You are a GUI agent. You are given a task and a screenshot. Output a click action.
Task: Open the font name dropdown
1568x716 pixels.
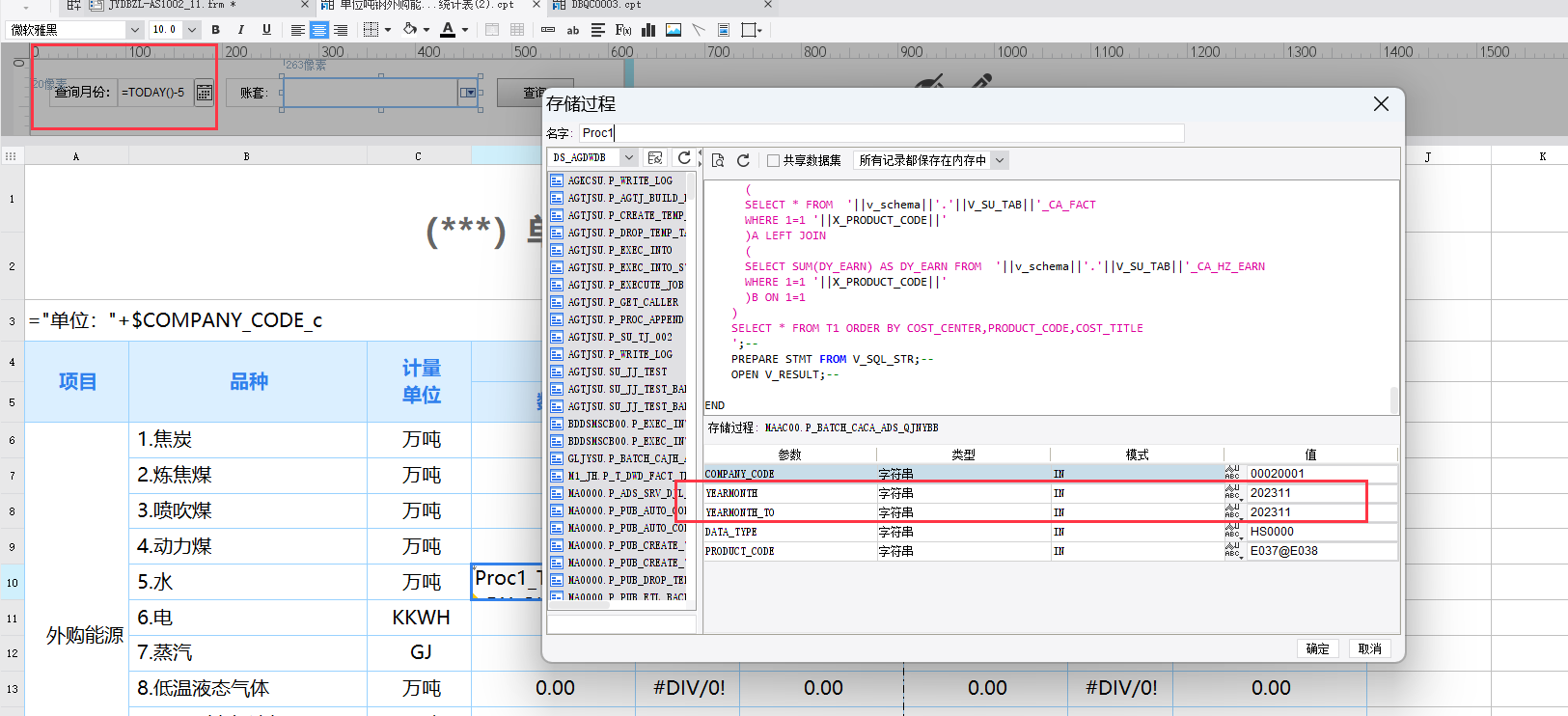coord(134,30)
